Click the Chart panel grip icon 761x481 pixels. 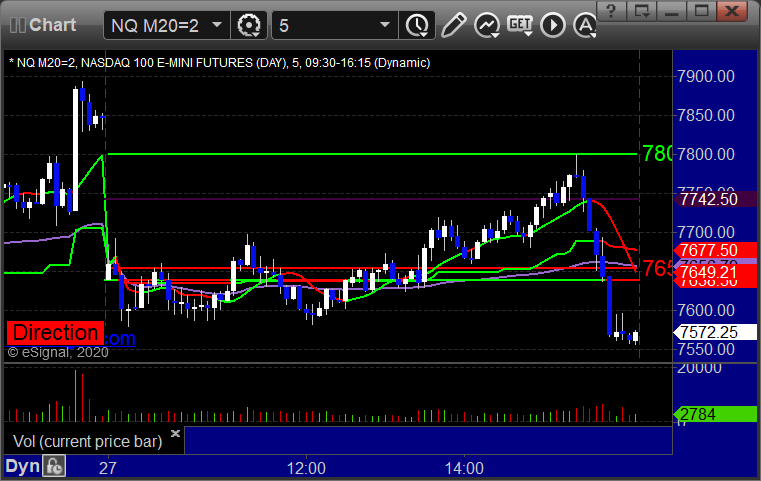[x=17, y=25]
